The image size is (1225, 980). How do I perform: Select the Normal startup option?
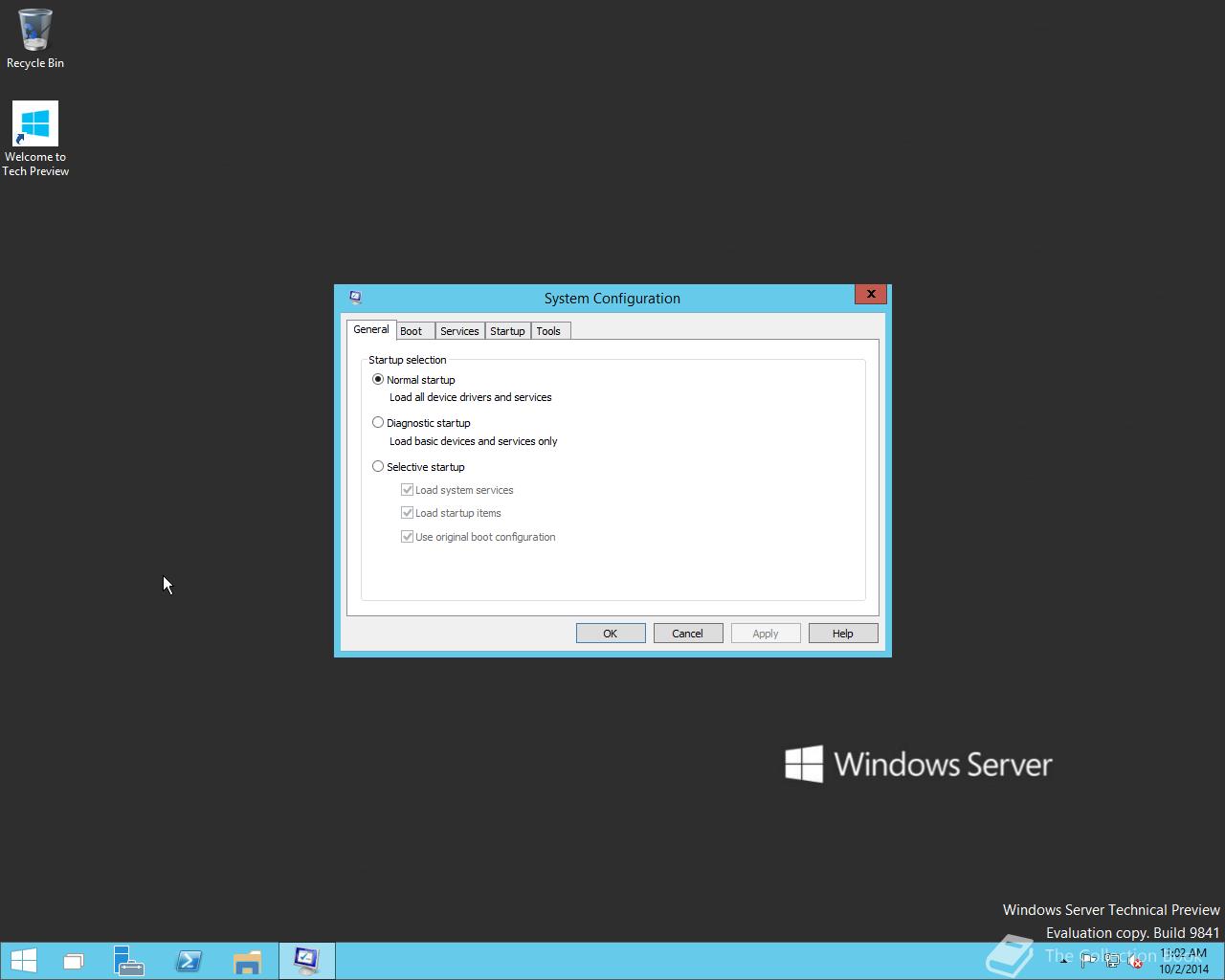coord(413,380)
